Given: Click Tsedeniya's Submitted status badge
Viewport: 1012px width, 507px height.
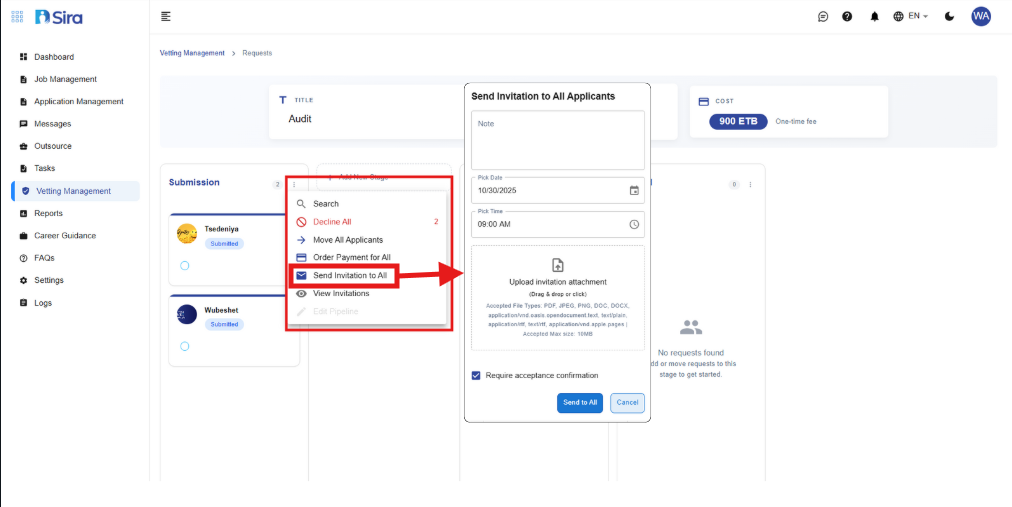Looking at the screenshot, I should tap(224, 244).
